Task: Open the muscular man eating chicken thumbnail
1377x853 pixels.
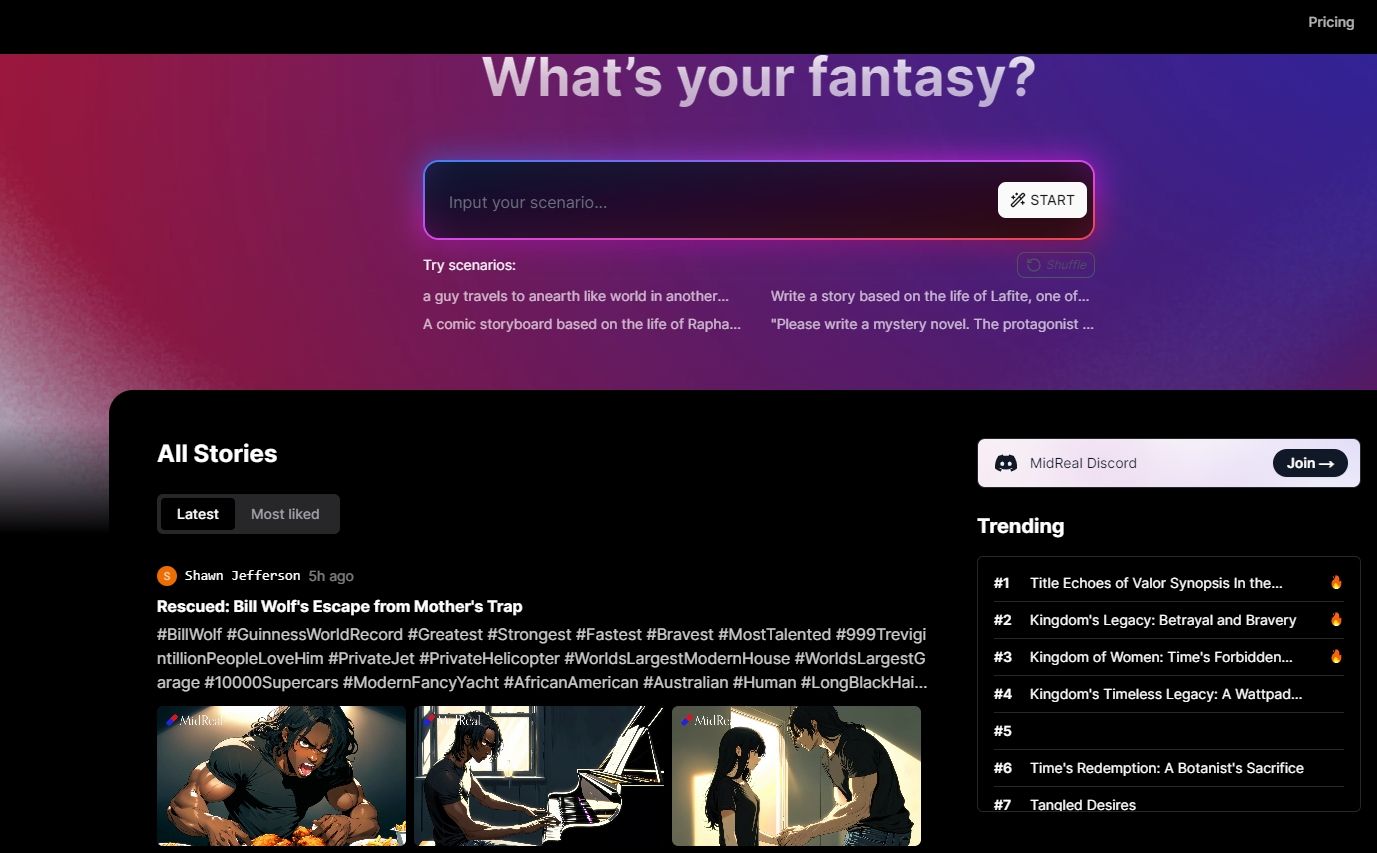Action: point(281,776)
